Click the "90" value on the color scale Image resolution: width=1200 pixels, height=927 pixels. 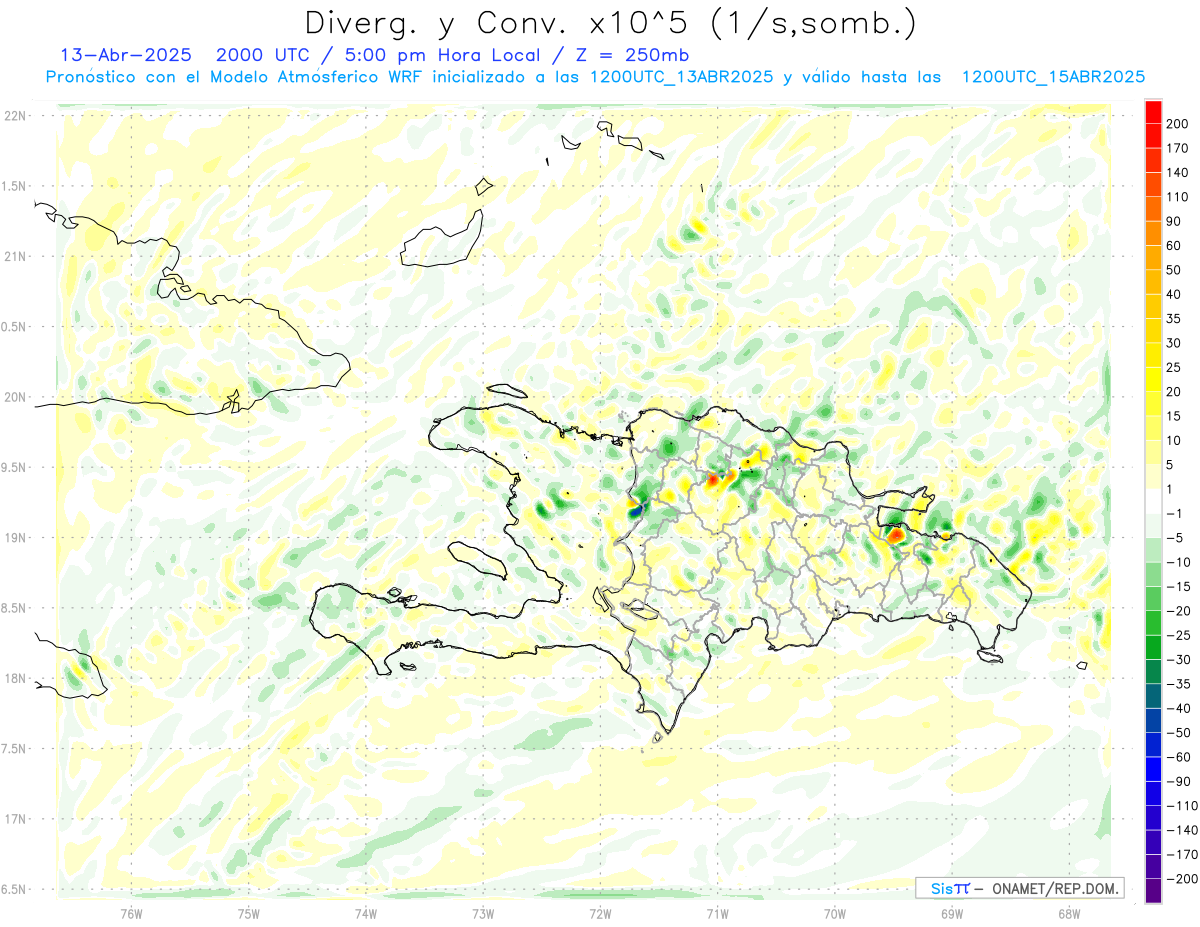click(1175, 221)
